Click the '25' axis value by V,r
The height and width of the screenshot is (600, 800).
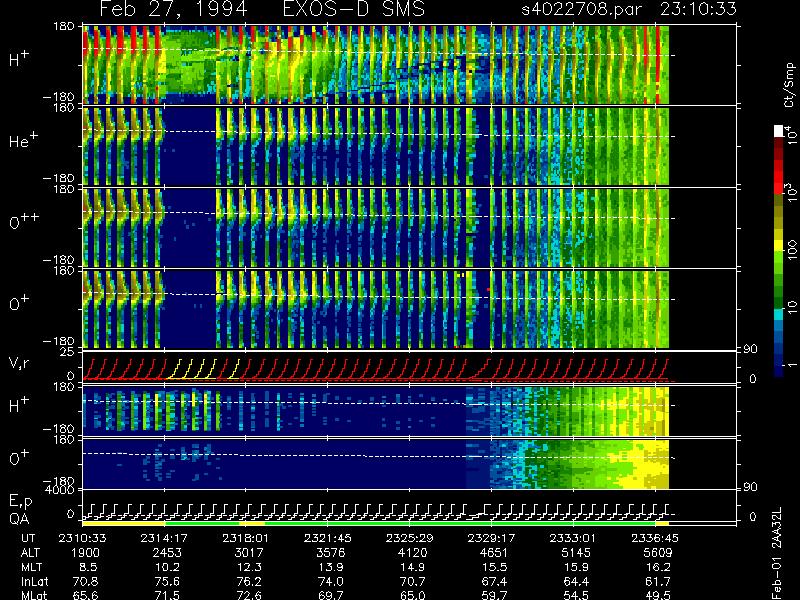click(68, 352)
